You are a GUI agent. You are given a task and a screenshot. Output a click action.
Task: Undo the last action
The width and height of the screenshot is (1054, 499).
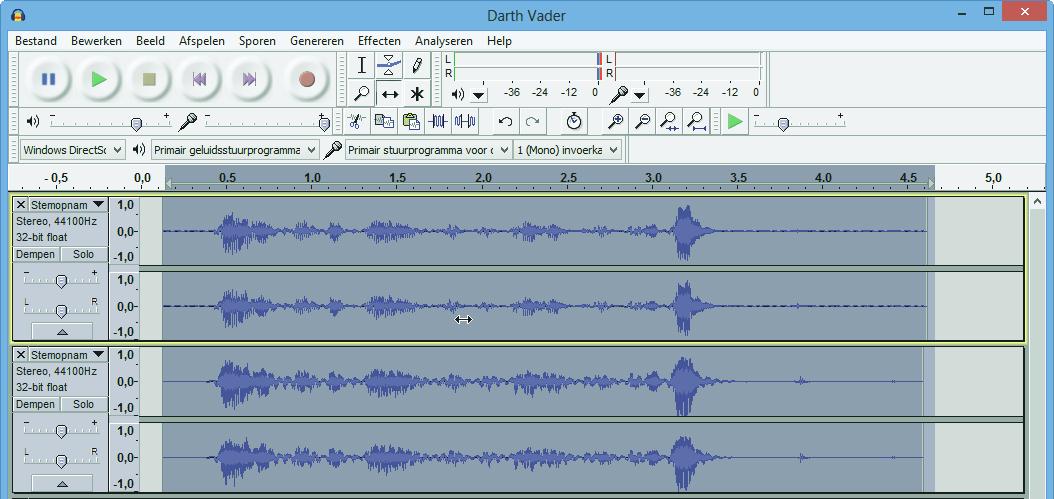coord(505,122)
